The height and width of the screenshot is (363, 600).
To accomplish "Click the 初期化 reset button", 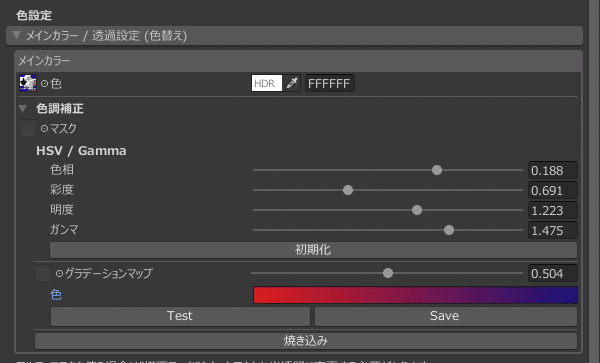I will tap(313, 250).
